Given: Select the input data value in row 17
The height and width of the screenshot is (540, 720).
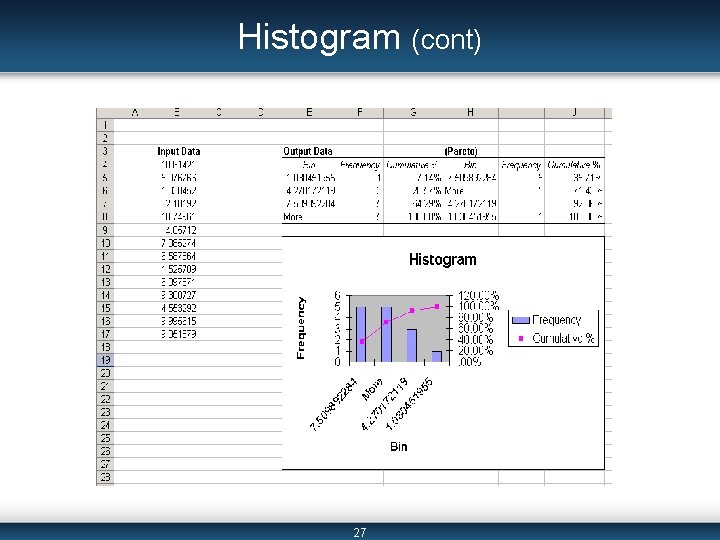Looking at the screenshot, I should click(179, 334).
